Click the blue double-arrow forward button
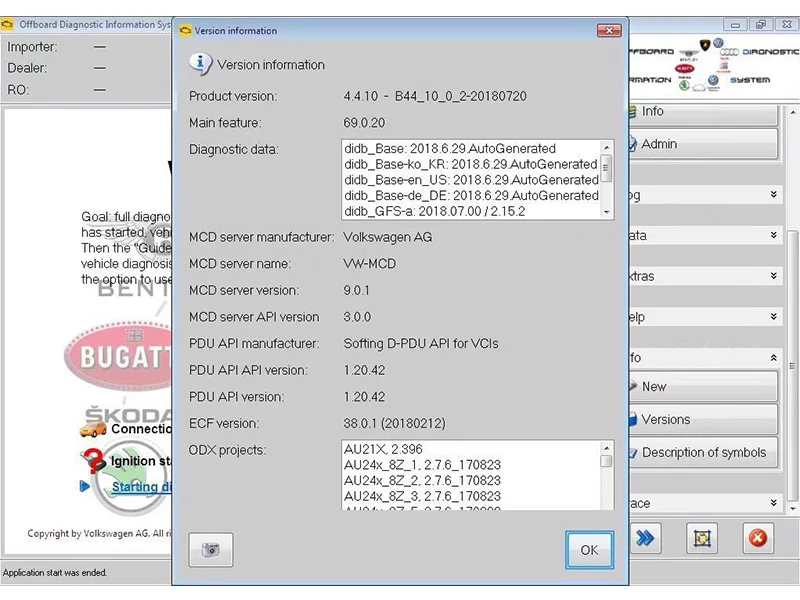 click(645, 538)
